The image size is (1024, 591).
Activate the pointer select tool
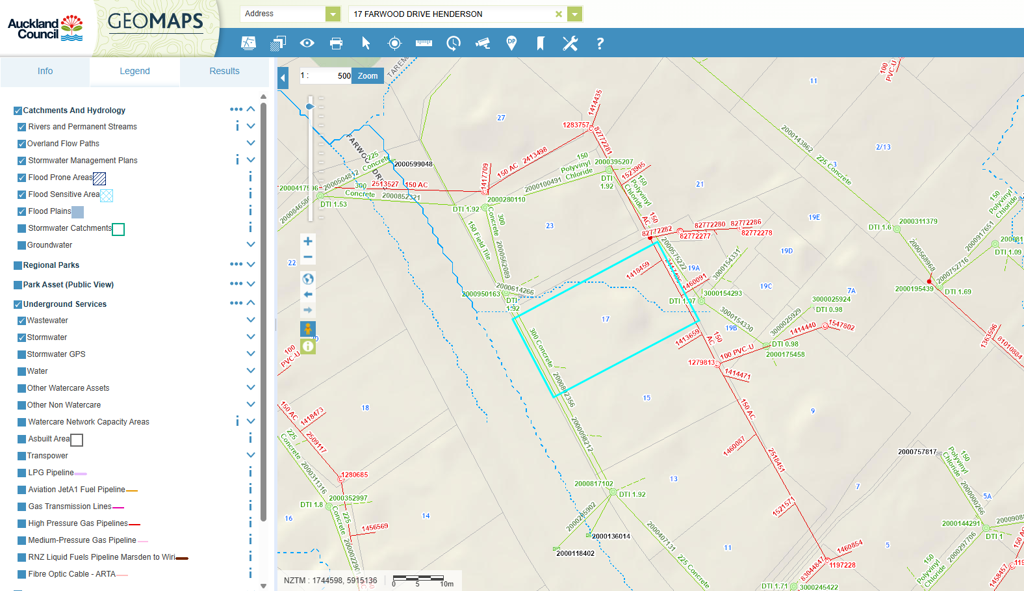point(366,43)
